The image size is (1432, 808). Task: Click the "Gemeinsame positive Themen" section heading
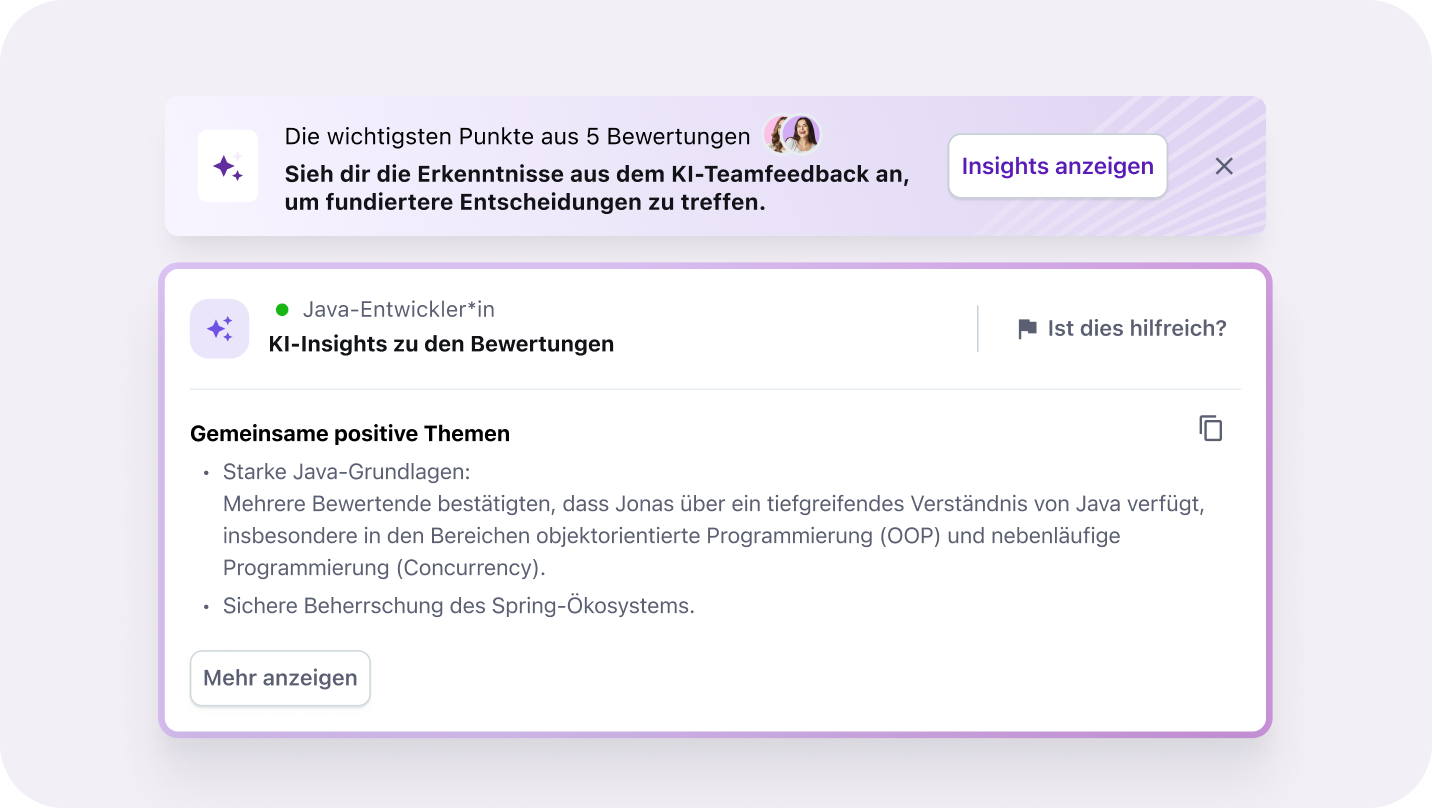tap(350, 434)
